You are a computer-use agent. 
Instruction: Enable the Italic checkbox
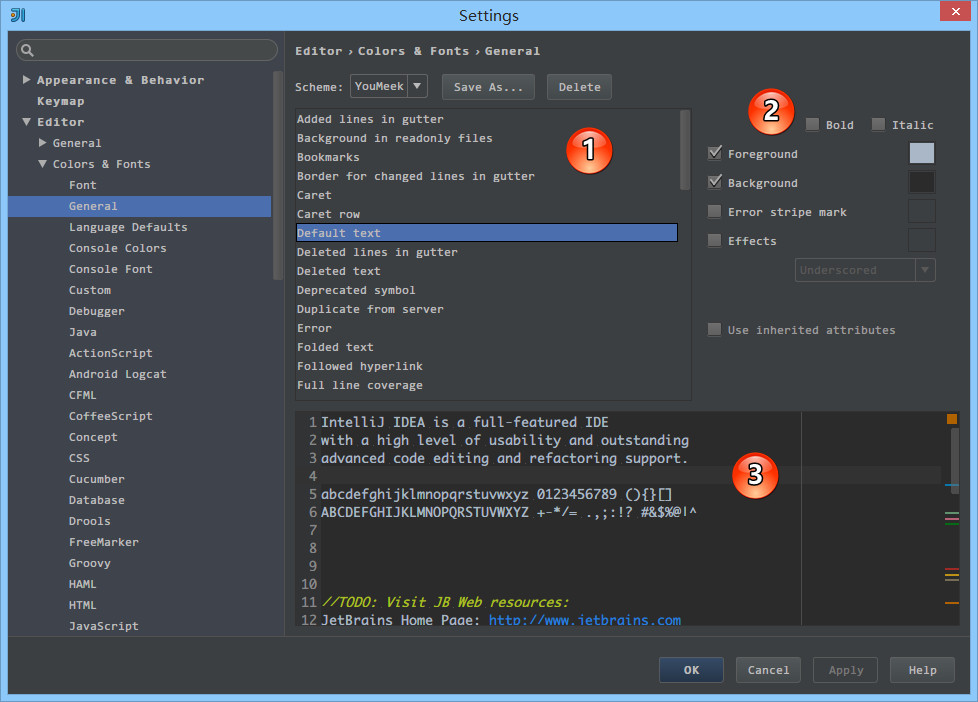tap(878, 125)
